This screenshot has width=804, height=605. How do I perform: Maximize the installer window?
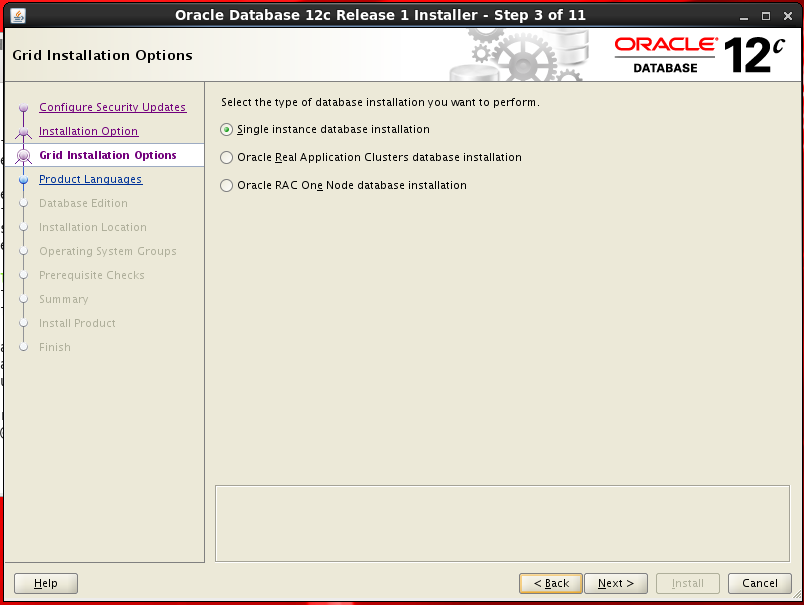[x=766, y=16]
